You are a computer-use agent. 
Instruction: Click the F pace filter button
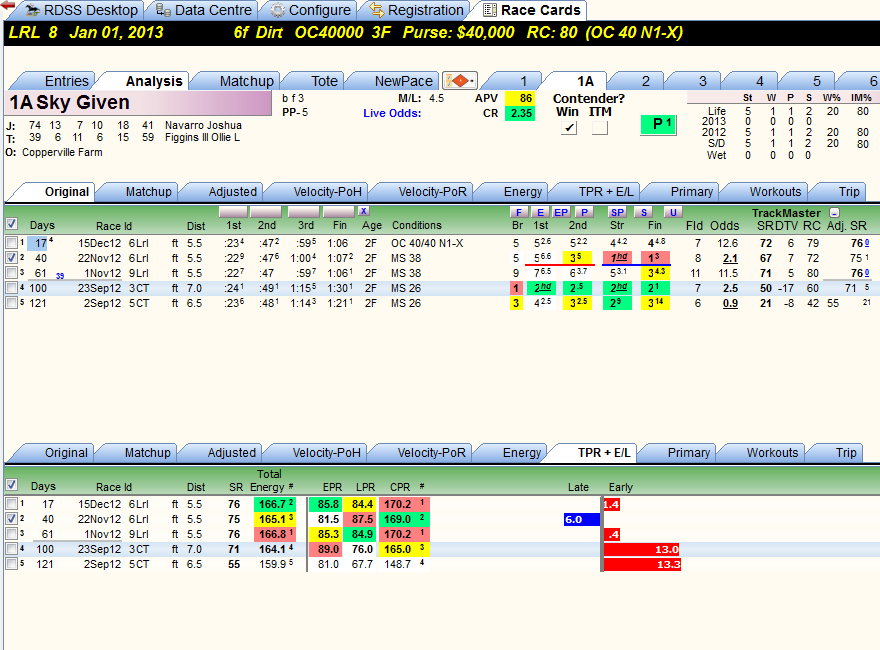pos(519,212)
